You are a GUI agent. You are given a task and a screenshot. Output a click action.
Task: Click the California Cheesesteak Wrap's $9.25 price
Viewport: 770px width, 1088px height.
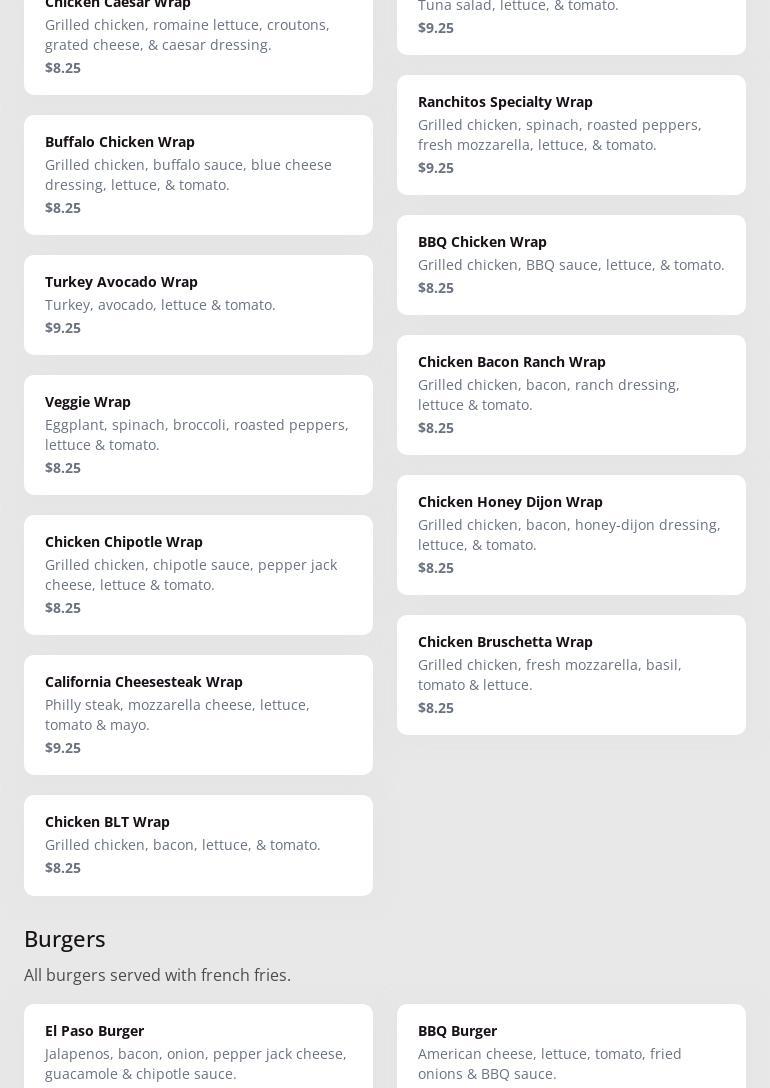pos(63,748)
